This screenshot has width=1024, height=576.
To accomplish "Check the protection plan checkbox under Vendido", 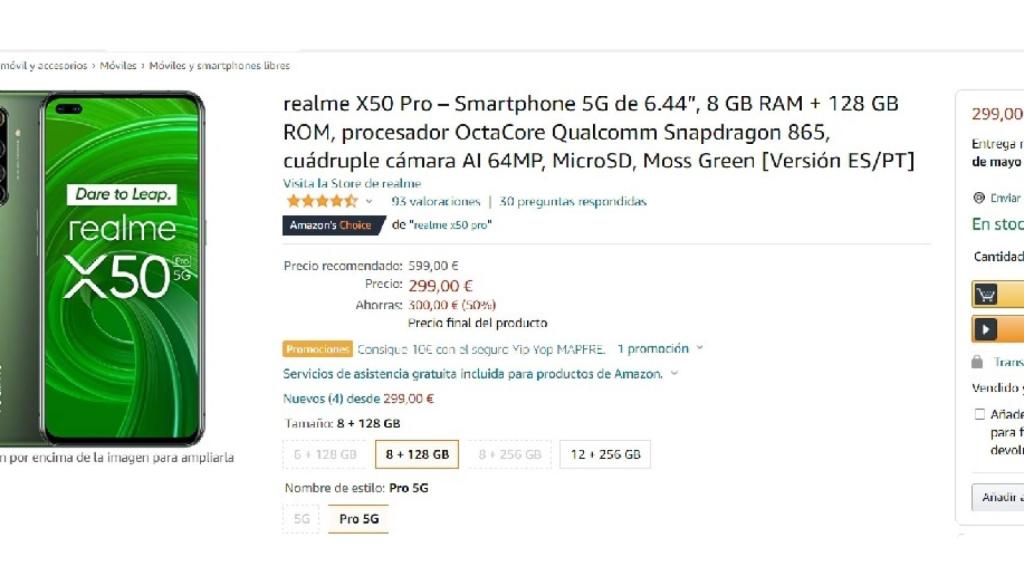I will tap(979, 413).
